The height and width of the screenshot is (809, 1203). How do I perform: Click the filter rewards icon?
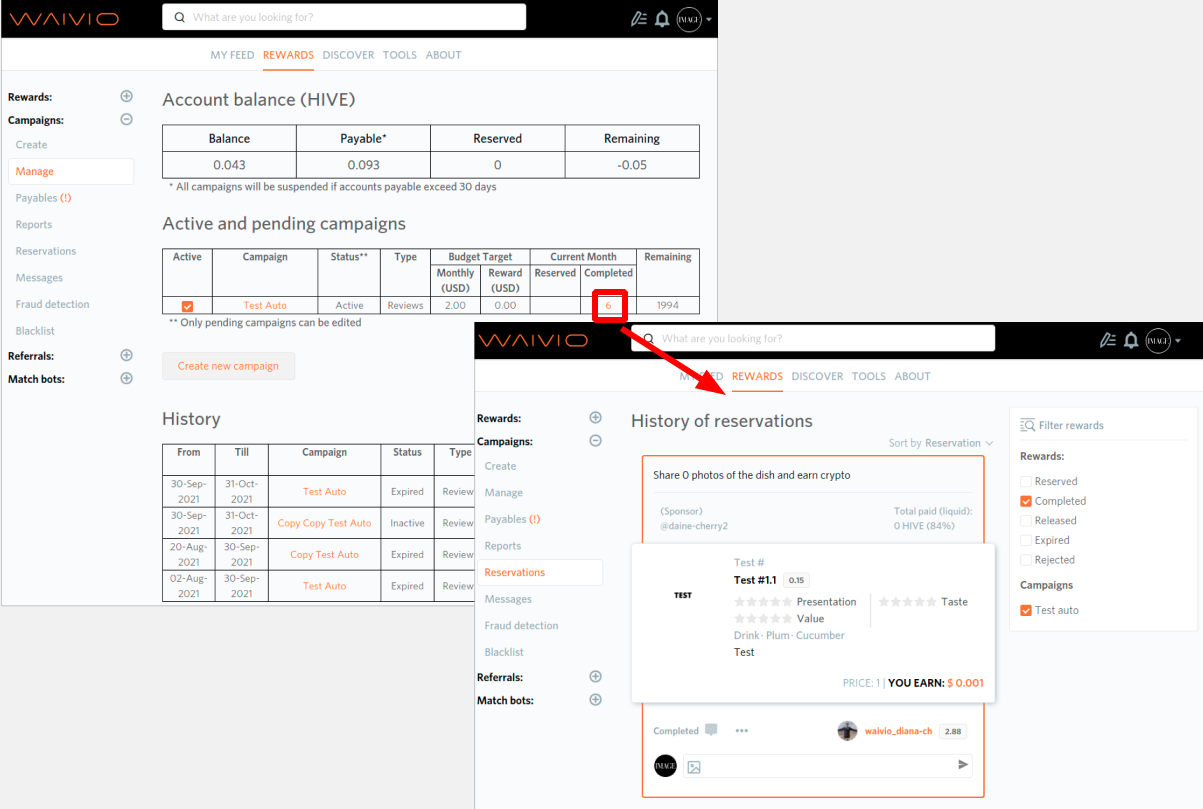[x=1027, y=425]
